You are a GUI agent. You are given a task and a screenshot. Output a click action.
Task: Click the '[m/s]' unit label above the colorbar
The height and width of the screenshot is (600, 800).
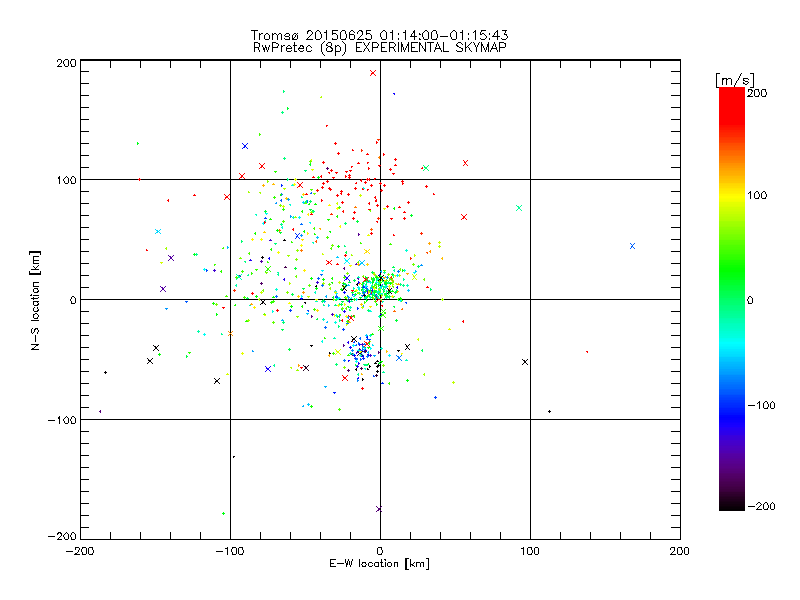tap(735, 80)
